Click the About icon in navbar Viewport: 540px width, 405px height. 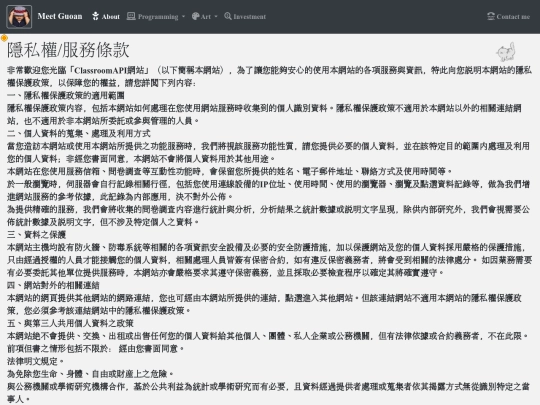coord(95,16)
